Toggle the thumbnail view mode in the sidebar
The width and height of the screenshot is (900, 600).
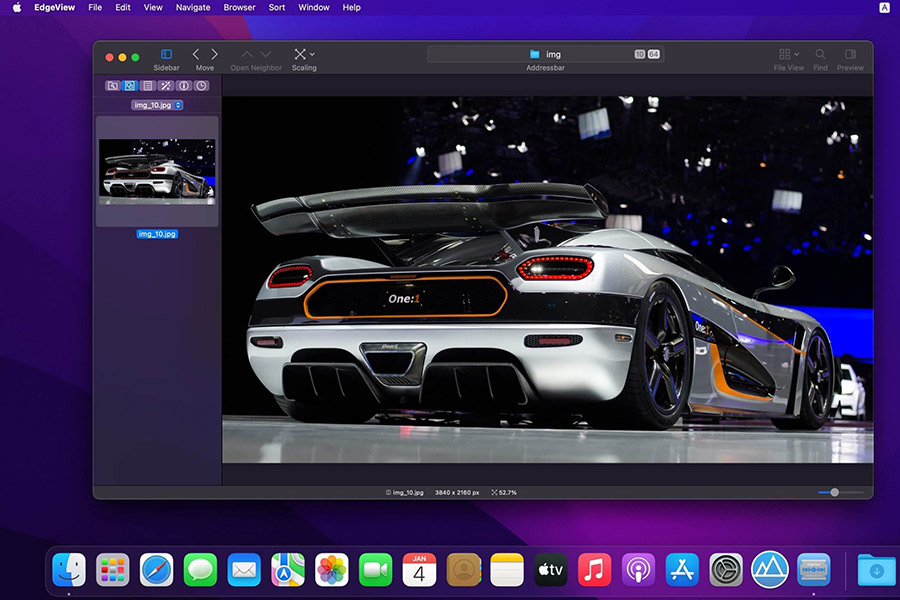pos(130,86)
